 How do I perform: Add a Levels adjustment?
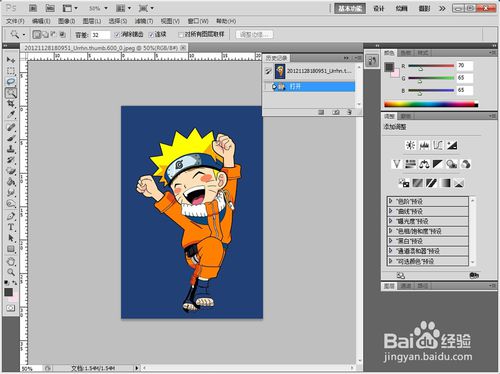coord(424,145)
